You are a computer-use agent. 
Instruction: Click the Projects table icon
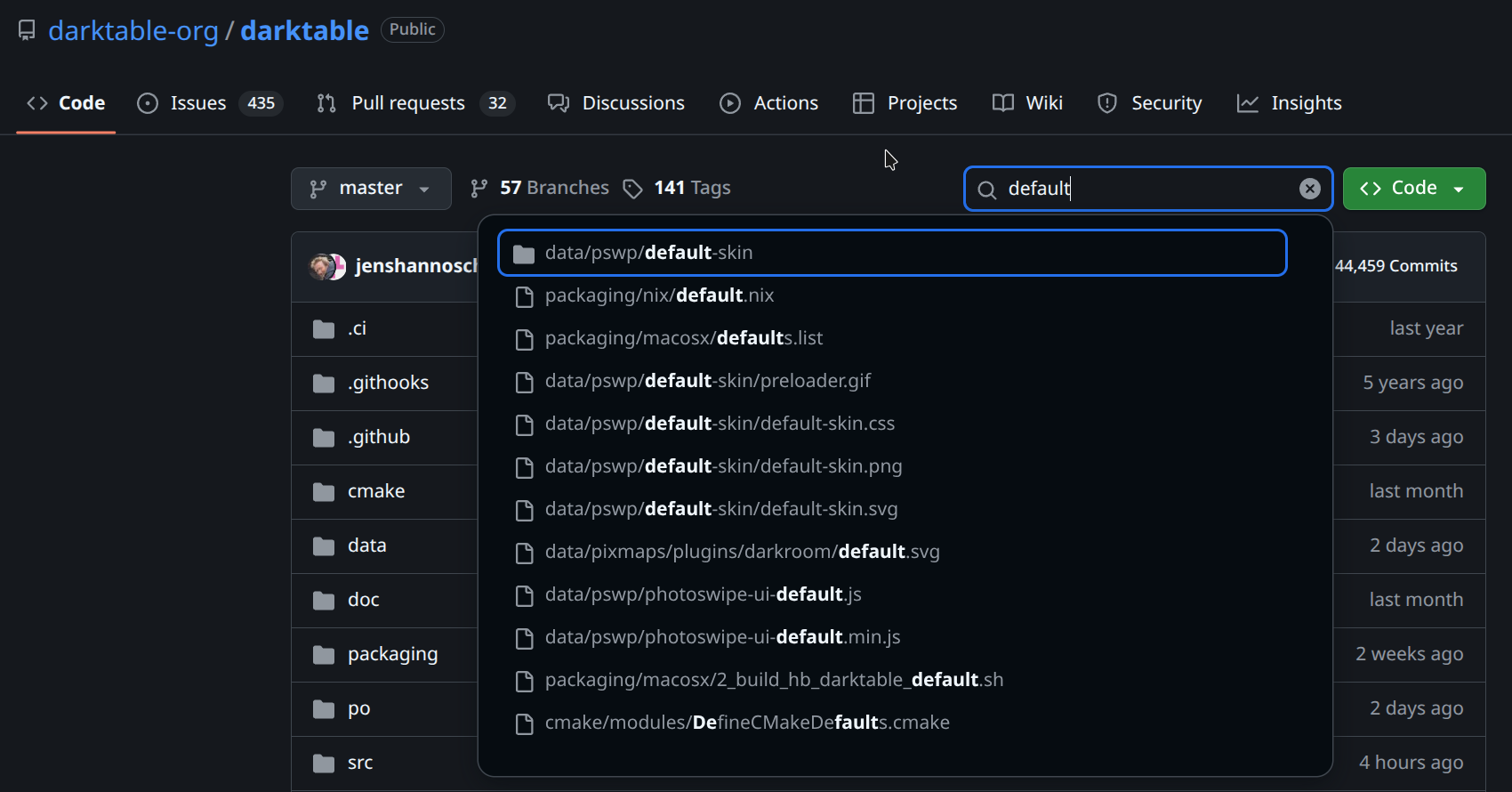click(x=863, y=103)
